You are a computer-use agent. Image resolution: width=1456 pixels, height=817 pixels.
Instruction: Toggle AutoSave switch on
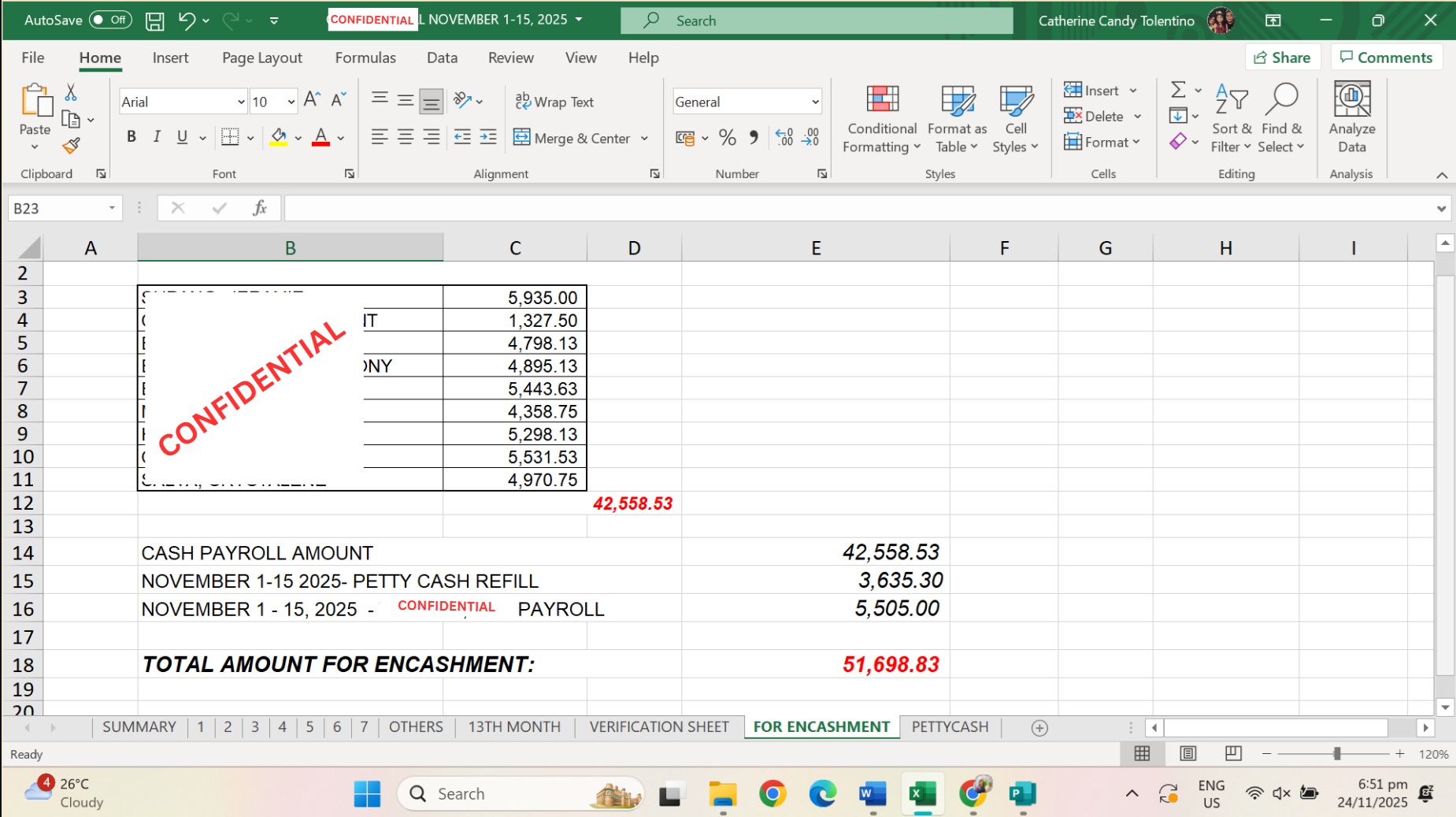tap(110, 20)
